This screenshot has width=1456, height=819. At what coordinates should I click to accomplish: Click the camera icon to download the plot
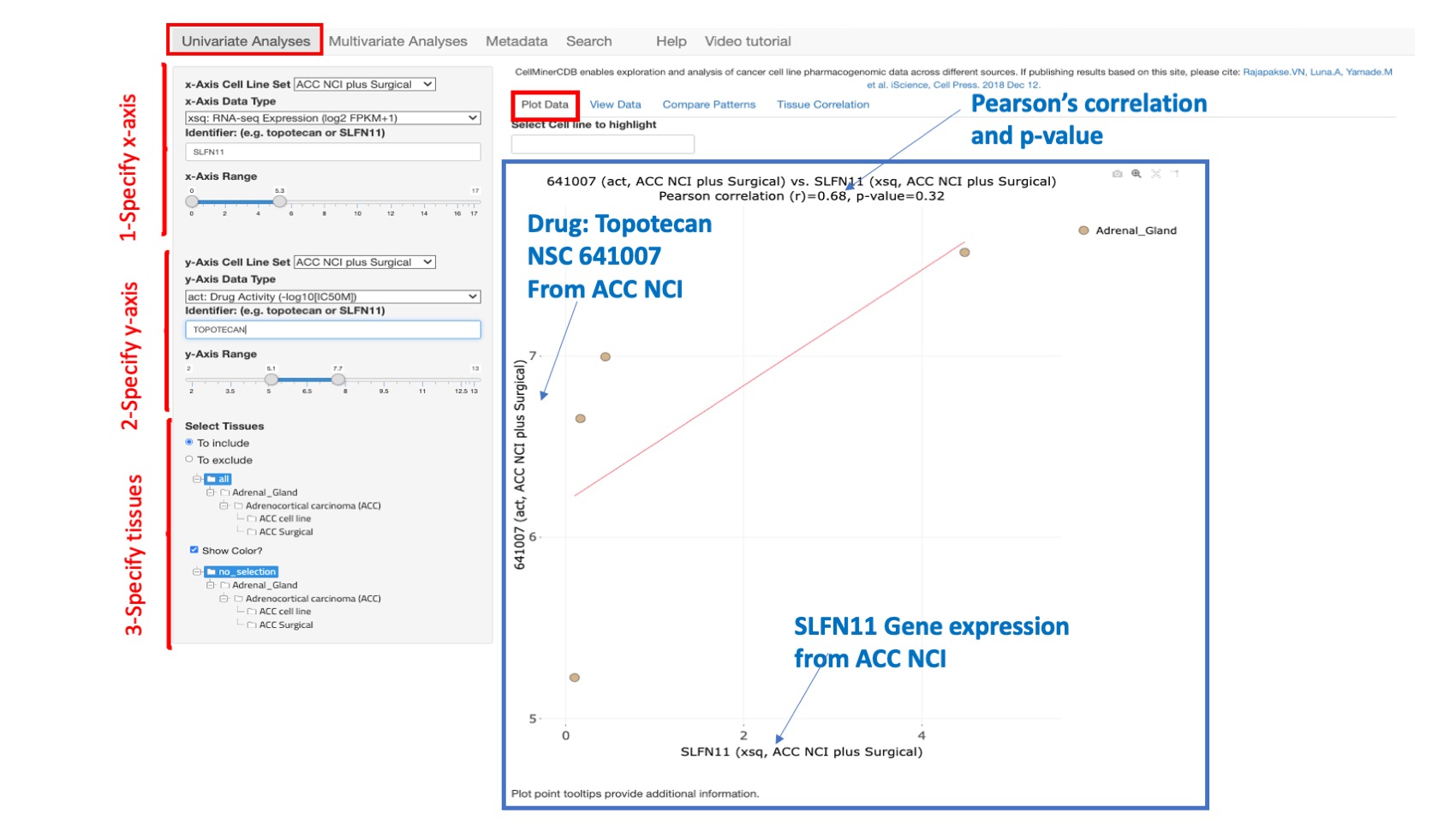[1118, 174]
